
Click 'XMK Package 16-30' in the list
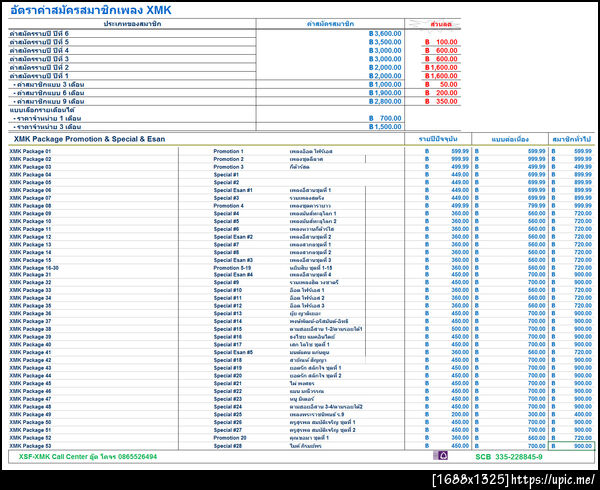(34, 268)
